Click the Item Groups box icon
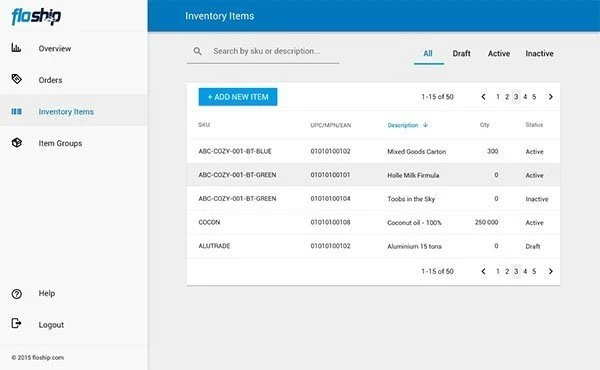Image resolution: width=600 pixels, height=370 pixels. [16, 143]
